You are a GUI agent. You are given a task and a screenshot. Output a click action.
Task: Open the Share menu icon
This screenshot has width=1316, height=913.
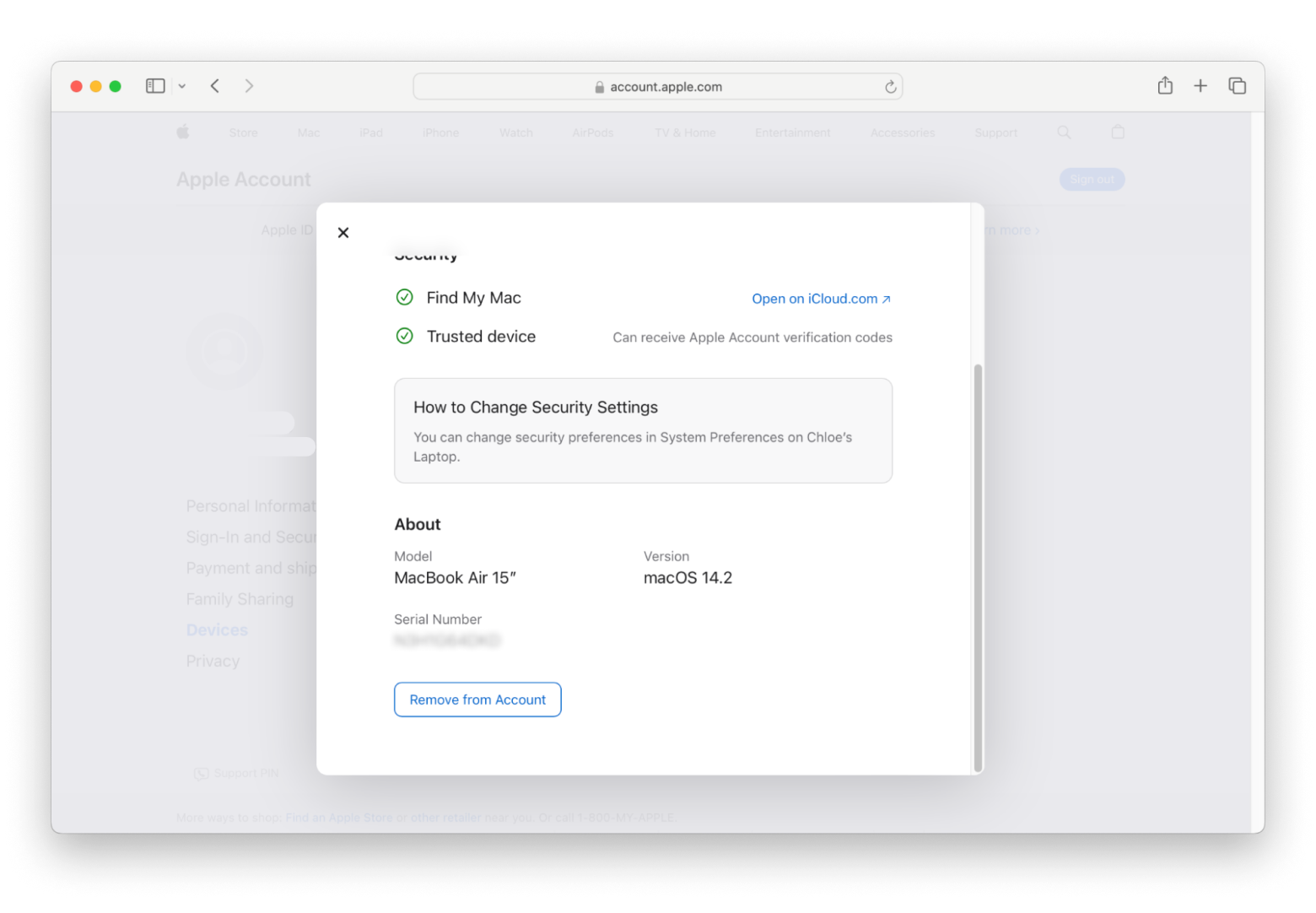[x=1165, y=85]
